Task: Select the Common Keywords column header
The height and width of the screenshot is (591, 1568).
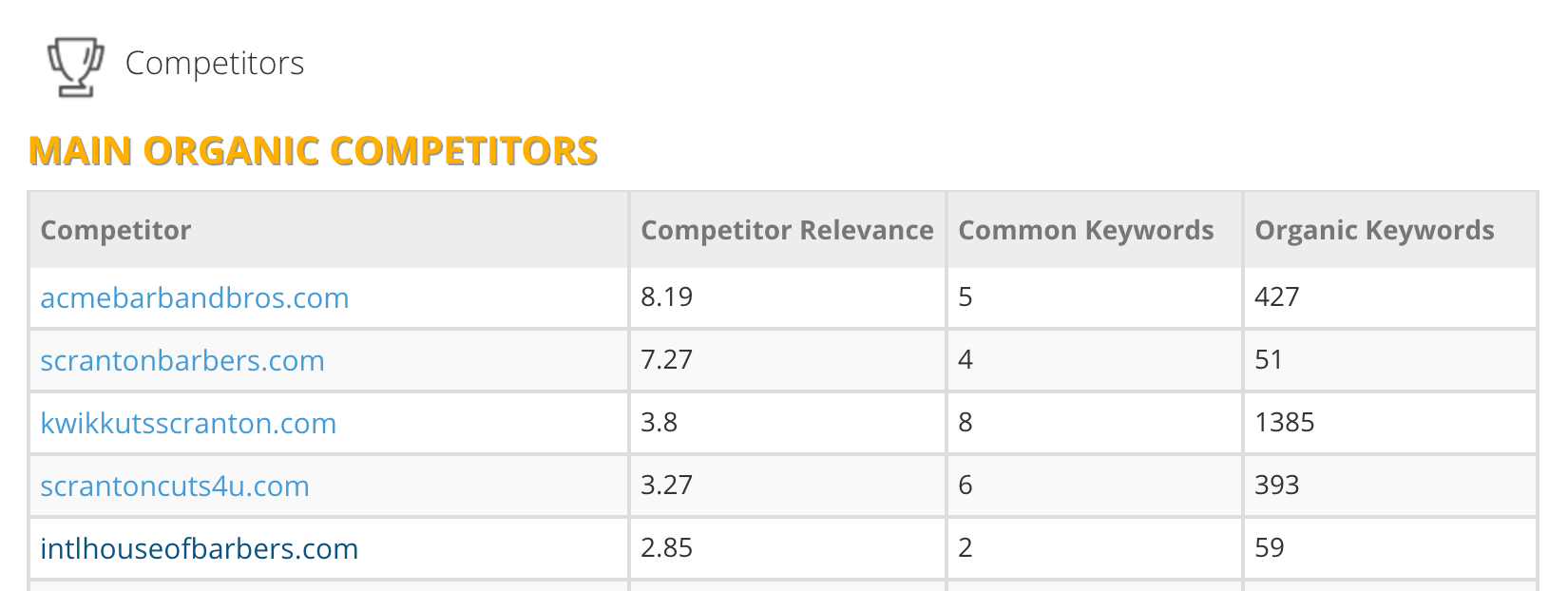Action: coord(1086,231)
